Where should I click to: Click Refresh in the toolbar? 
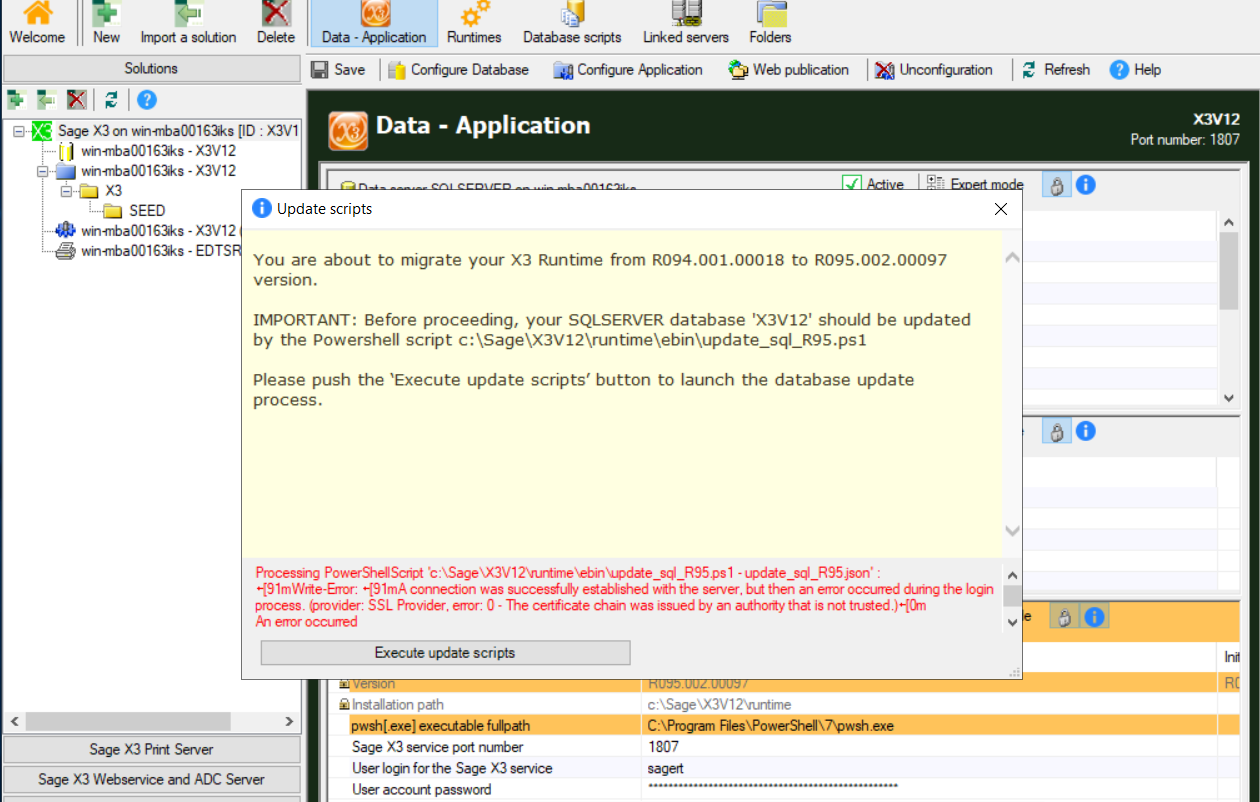coord(1055,70)
